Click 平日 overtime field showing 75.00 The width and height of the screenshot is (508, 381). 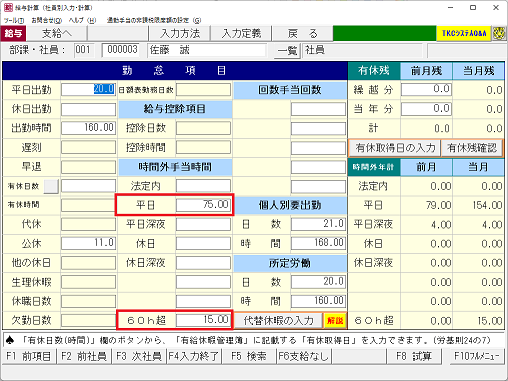(203, 205)
